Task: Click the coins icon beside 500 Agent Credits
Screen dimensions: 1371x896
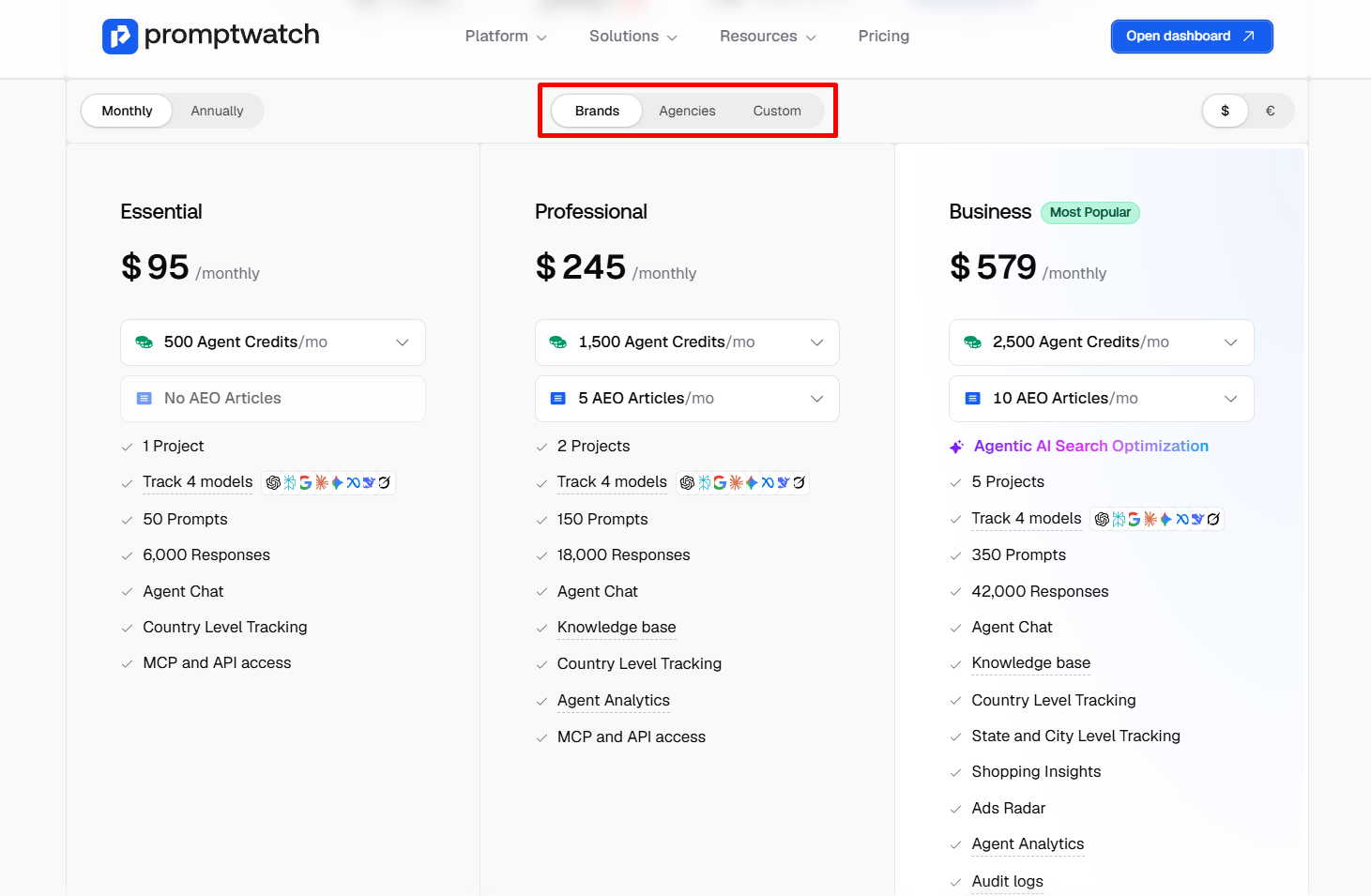Action: coord(144,342)
